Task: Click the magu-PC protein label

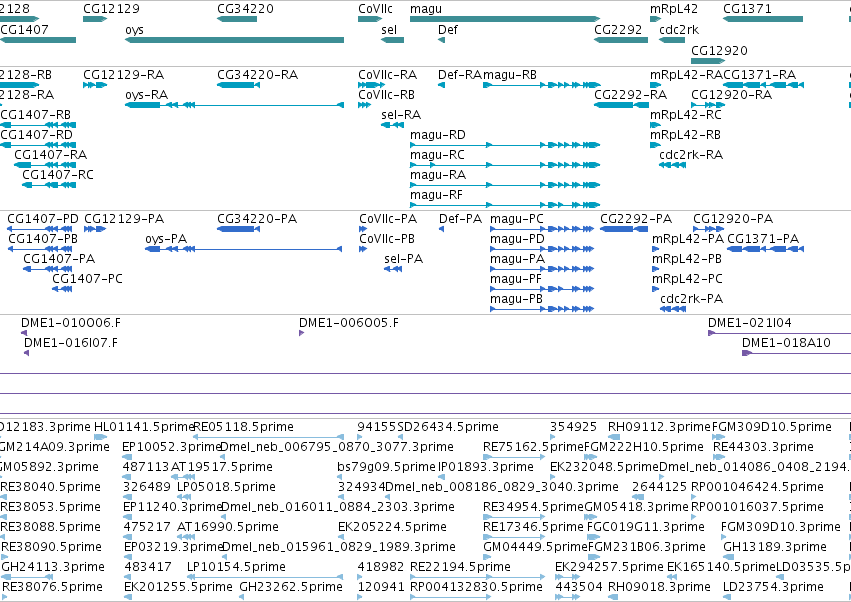Action: pos(517,219)
